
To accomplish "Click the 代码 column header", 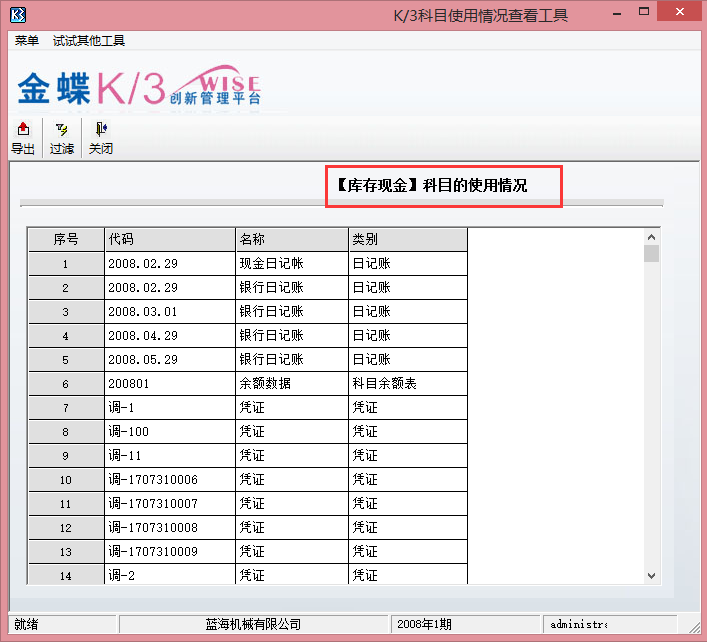I will [x=168, y=240].
